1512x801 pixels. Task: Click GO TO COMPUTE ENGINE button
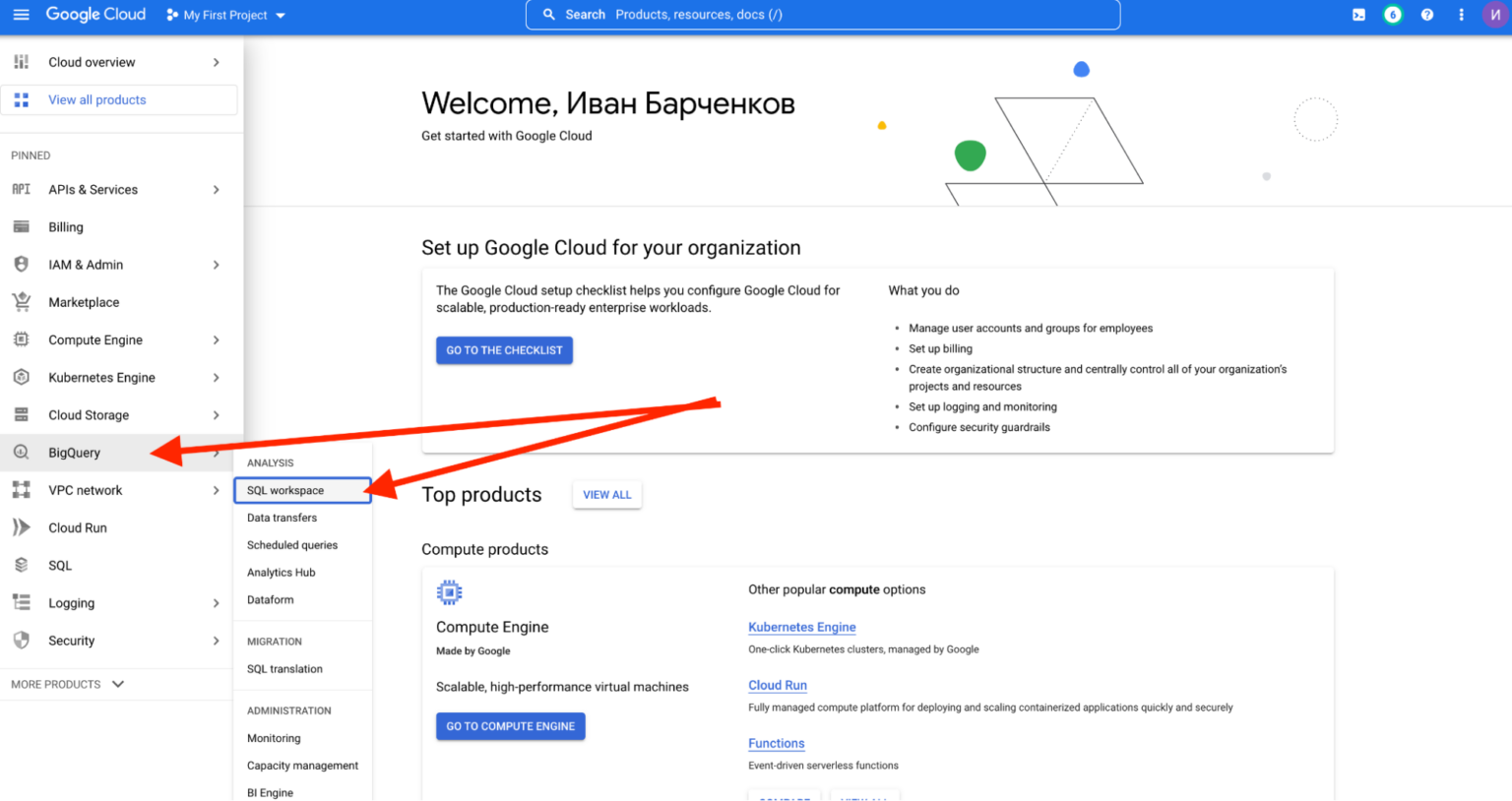pos(510,726)
